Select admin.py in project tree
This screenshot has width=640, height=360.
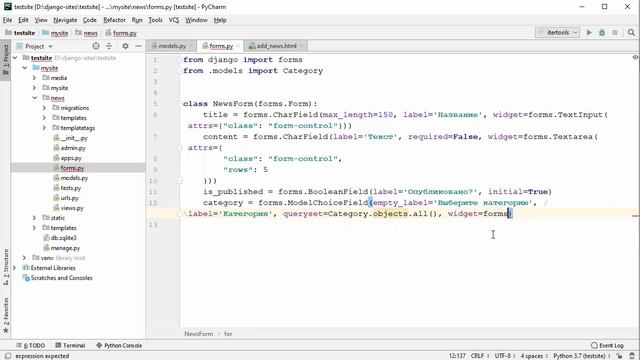tap(73, 148)
